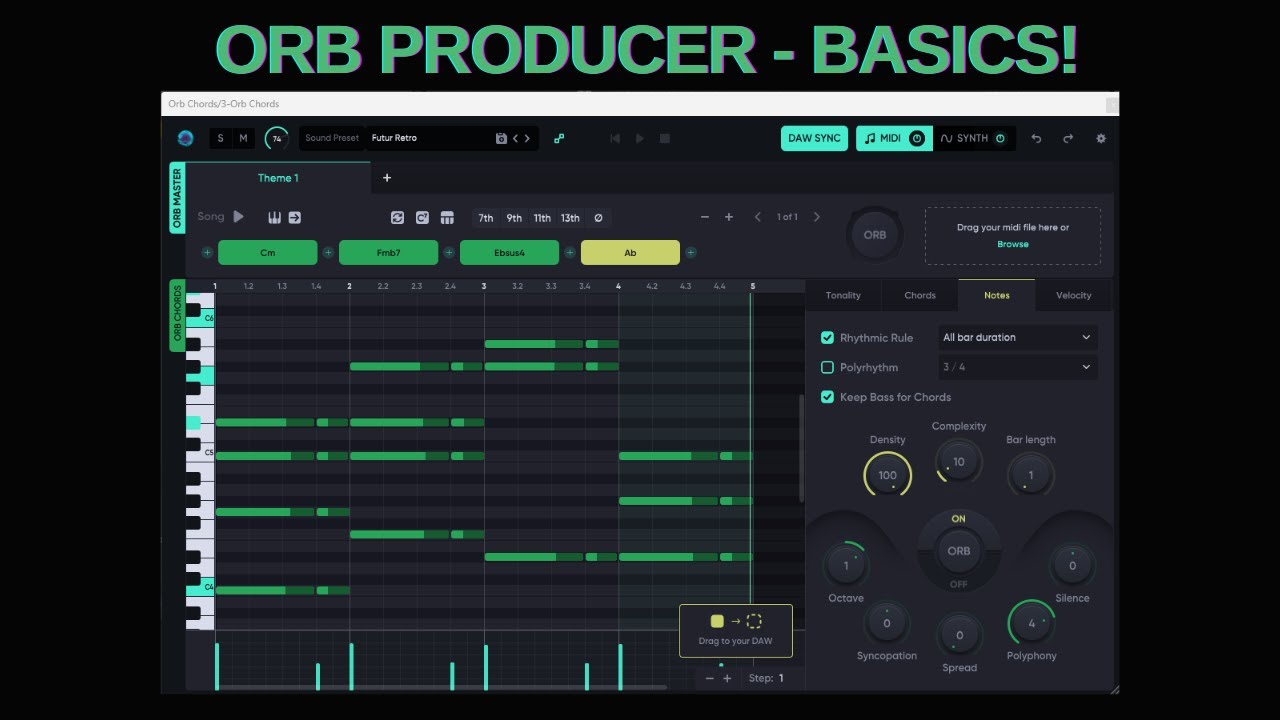The height and width of the screenshot is (720, 1280).
Task: Open the ORB MASTER side tab
Action: [x=178, y=198]
